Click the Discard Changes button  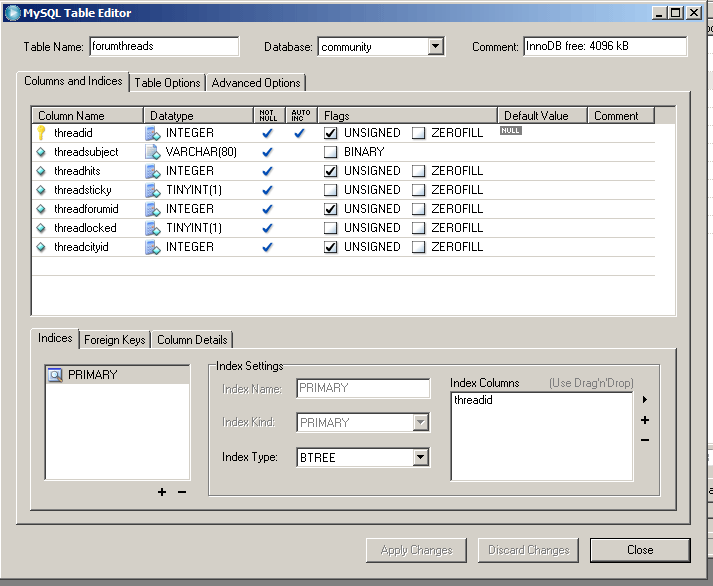tap(528, 550)
